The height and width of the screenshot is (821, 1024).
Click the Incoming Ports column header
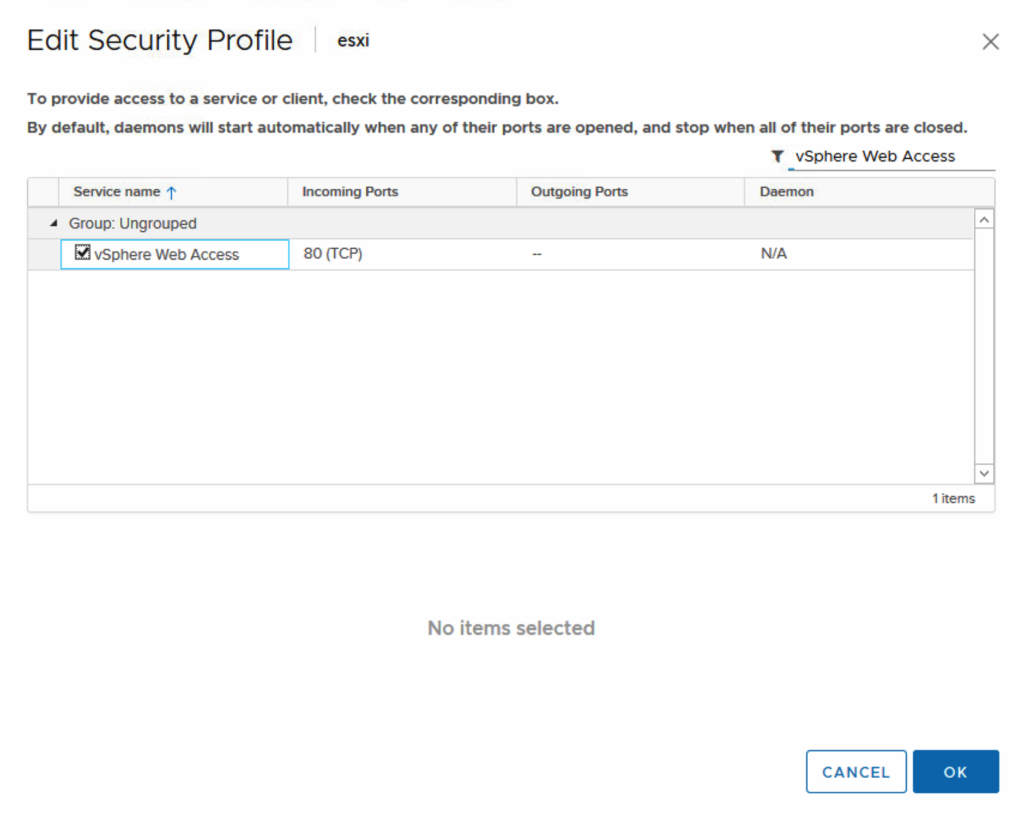pos(350,191)
